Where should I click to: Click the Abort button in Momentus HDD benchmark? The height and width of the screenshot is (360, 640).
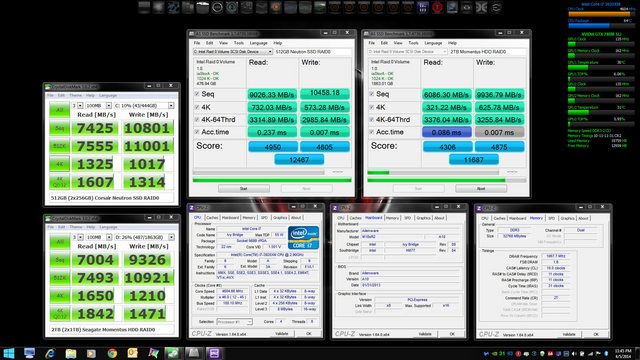pos(481,189)
